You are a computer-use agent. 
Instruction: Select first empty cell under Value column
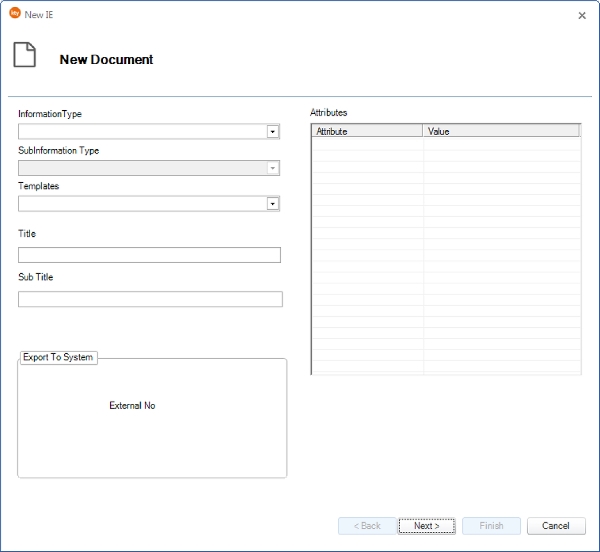click(x=500, y=144)
